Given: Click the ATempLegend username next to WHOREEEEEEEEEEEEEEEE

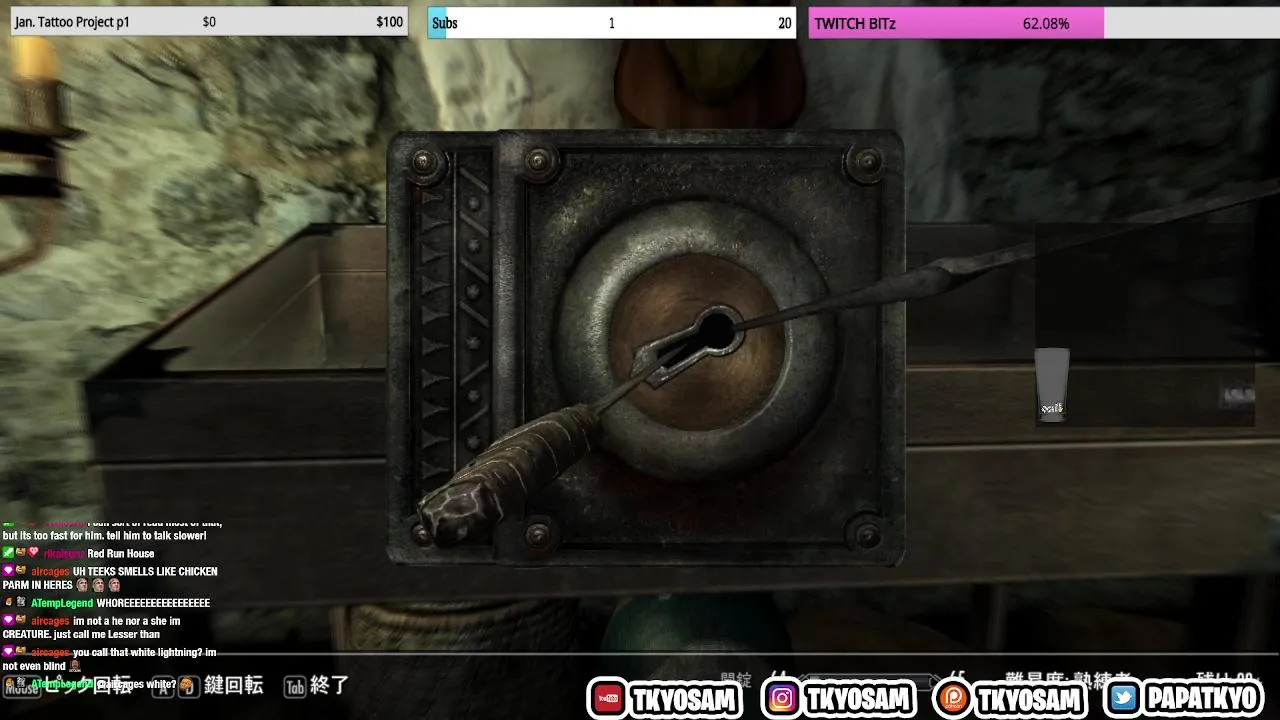Looking at the screenshot, I should [x=62, y=603].
